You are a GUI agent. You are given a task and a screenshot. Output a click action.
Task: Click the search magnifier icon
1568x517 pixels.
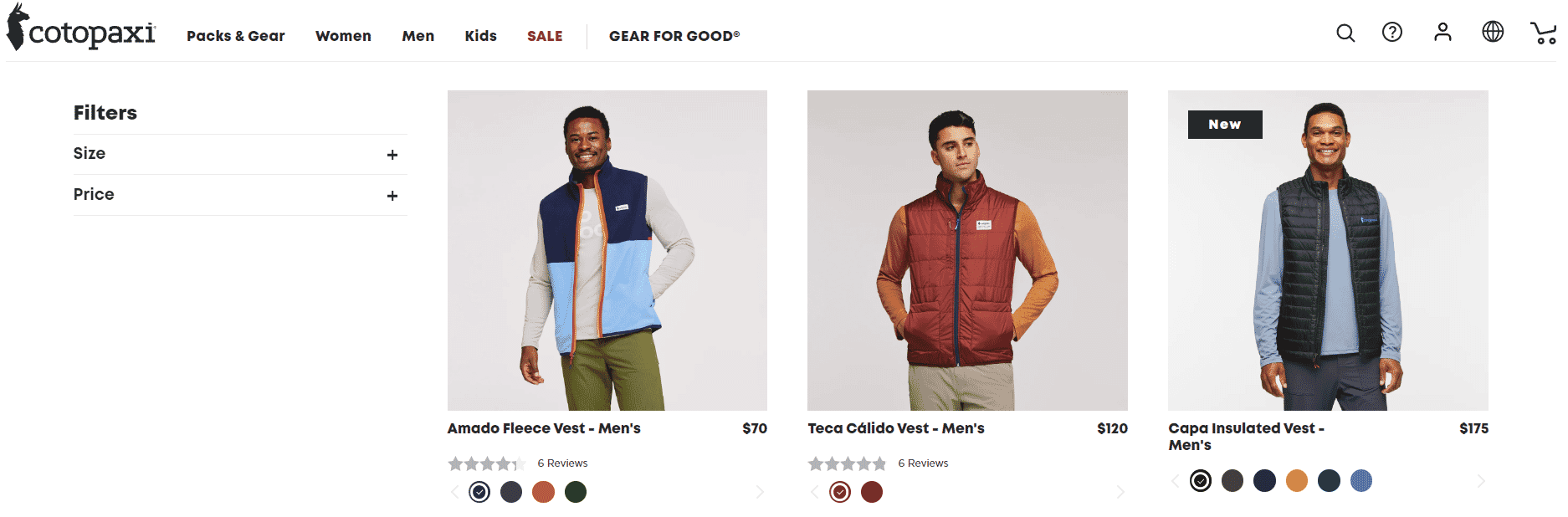(1345, 33)
